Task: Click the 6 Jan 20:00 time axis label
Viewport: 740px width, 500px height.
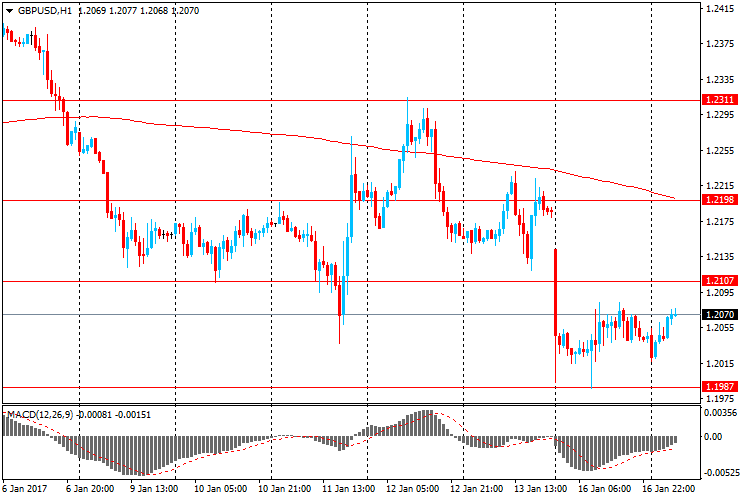Action: (90, 488)
